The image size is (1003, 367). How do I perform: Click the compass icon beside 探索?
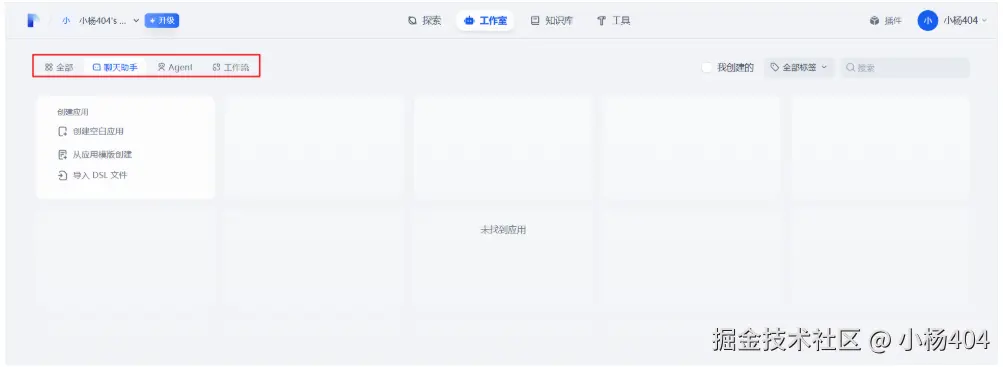413,20
